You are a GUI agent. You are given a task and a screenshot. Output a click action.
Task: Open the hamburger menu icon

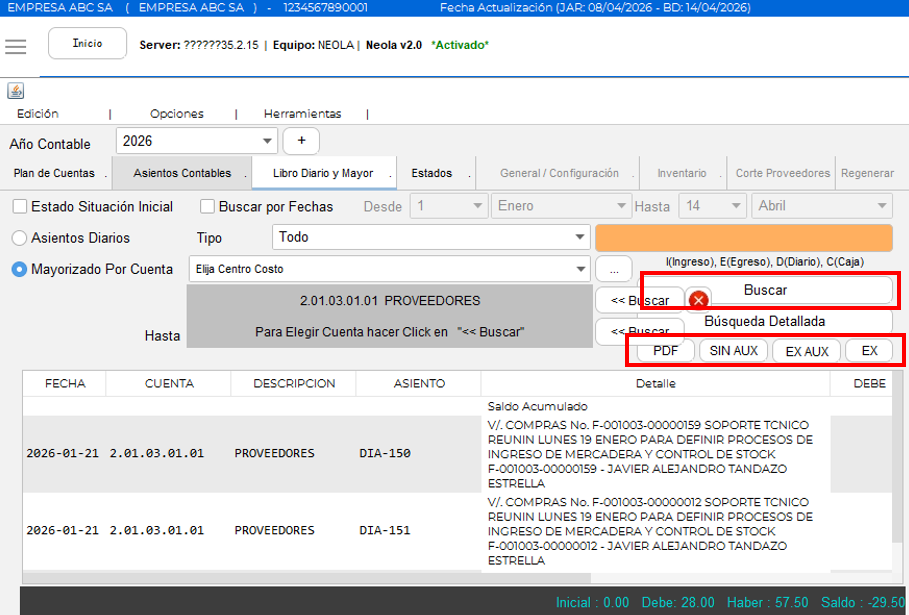click(16, 46)
